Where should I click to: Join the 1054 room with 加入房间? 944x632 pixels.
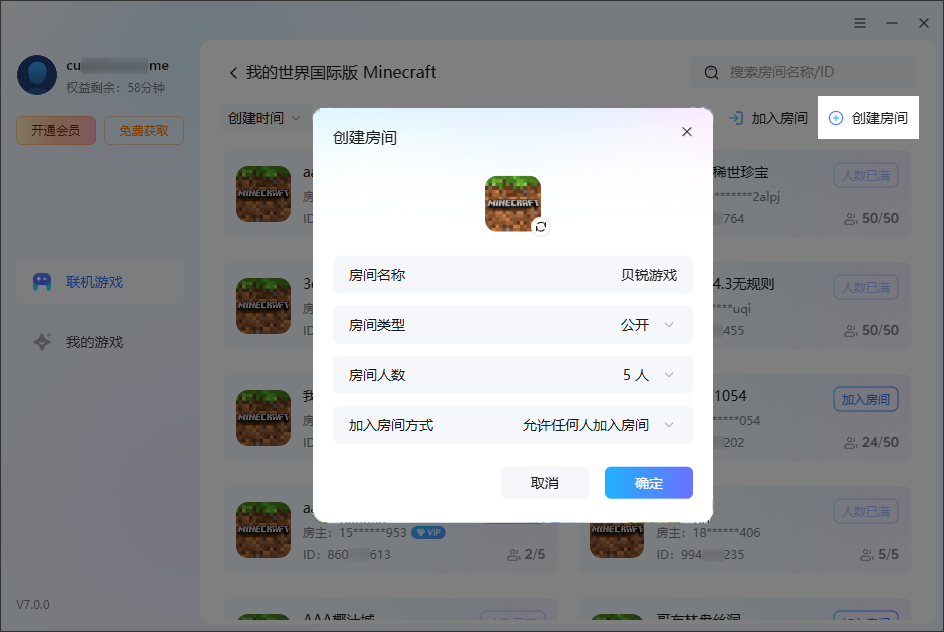(866, 399)
